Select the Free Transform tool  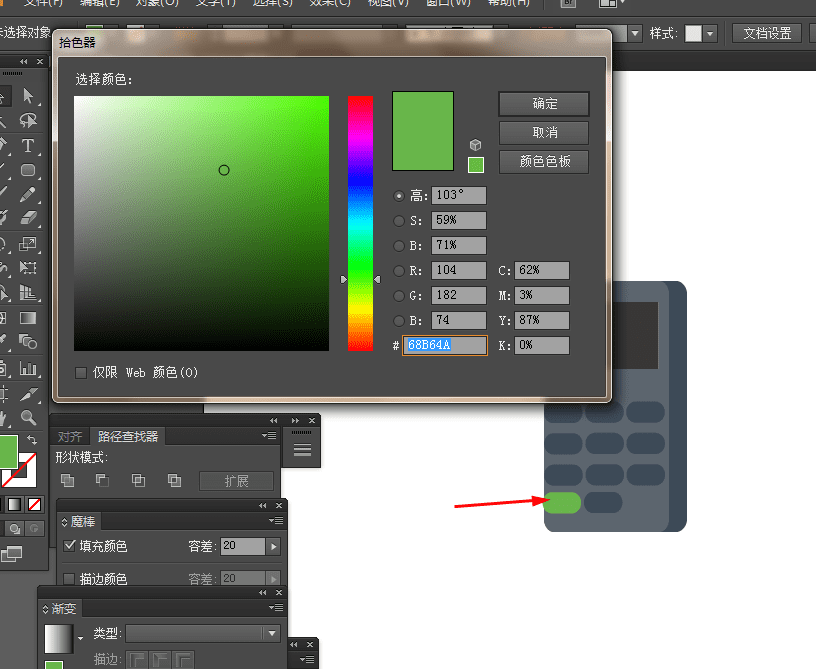click(28, 267)
